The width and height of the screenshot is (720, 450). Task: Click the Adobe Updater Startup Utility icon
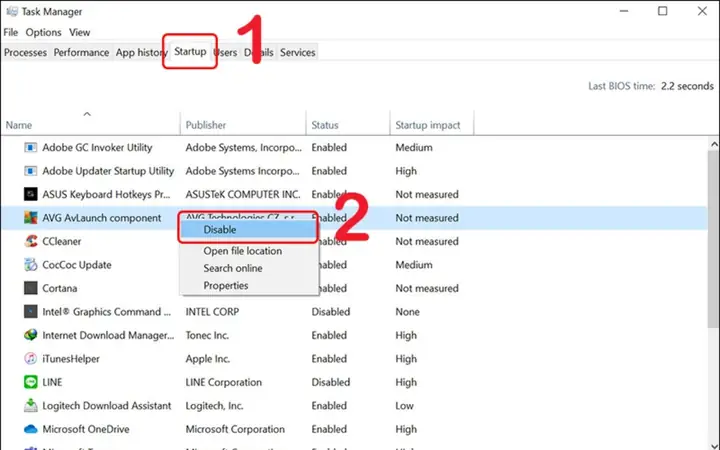[x=30, y=171]
